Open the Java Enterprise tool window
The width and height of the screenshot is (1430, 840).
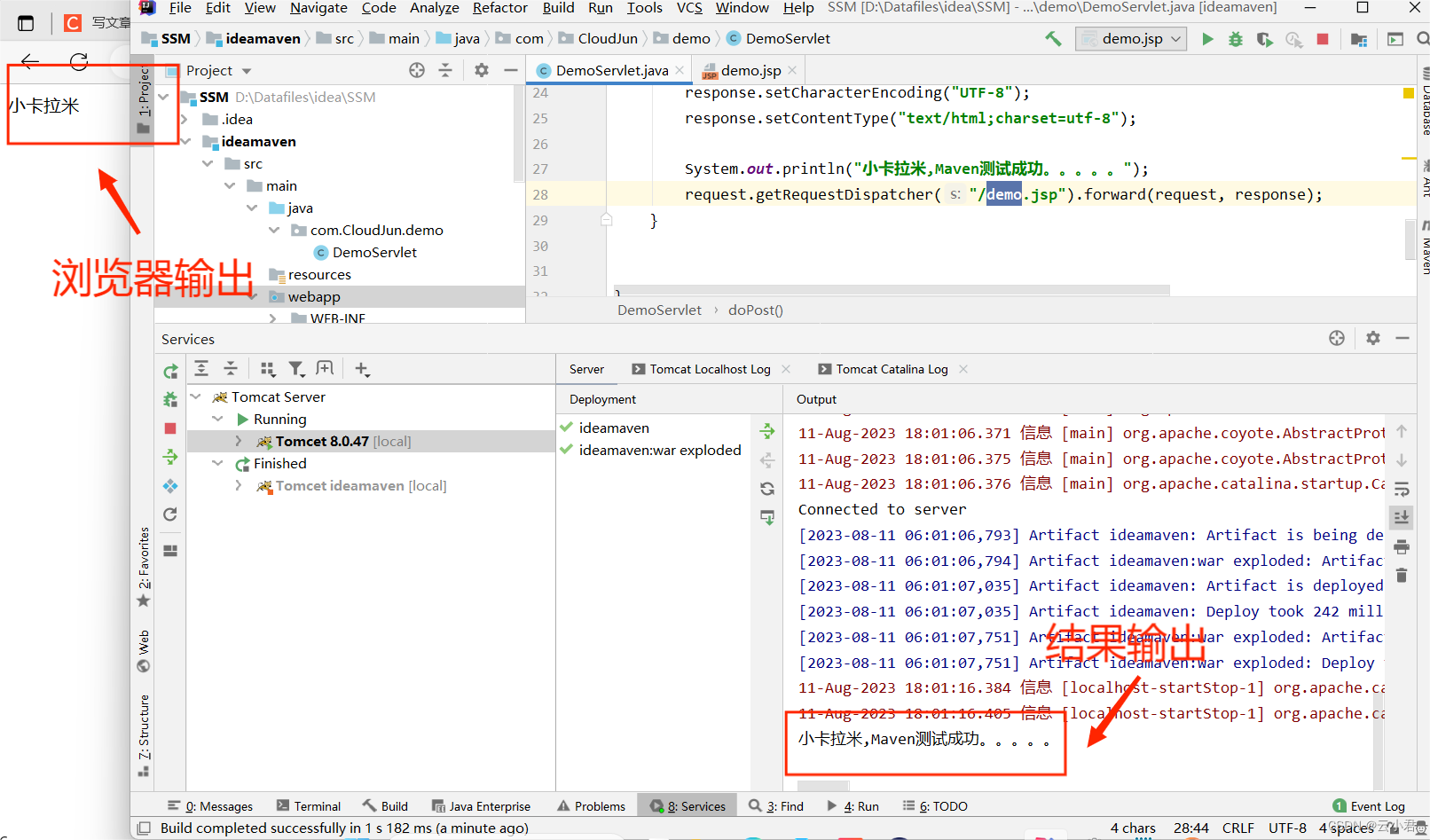click(x=481, y=805)
